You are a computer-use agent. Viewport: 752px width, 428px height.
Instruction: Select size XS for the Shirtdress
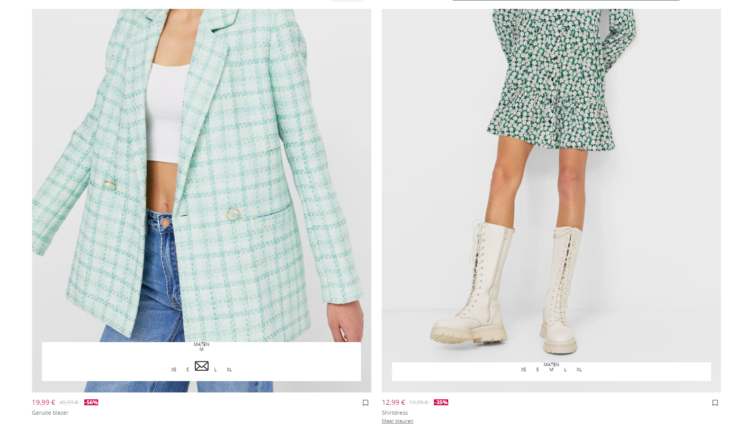tap(523, 370)
